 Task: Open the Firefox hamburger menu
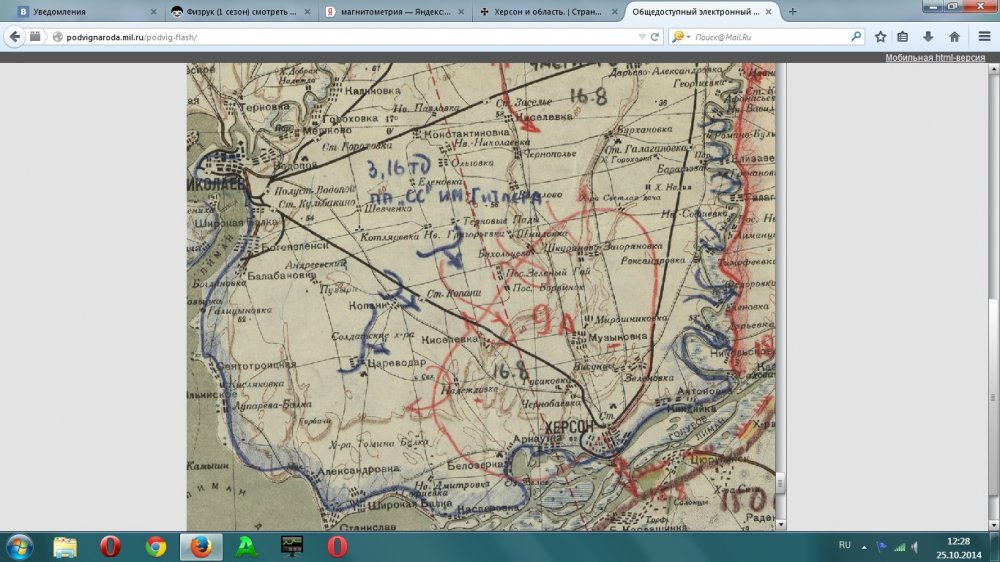tap(982, 36)
